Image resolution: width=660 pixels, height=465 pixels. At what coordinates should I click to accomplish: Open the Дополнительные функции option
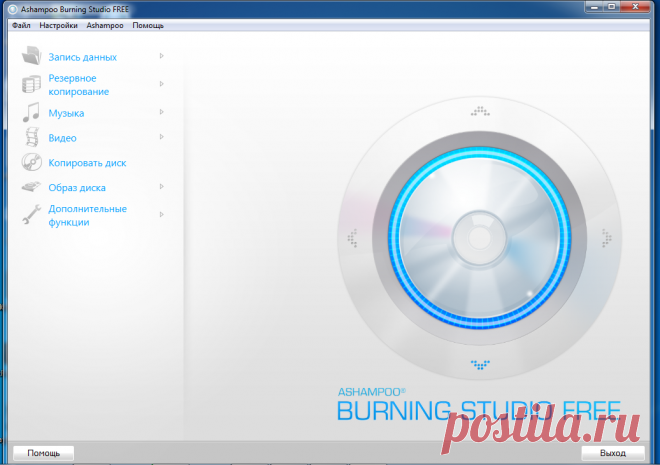(88, 215)
